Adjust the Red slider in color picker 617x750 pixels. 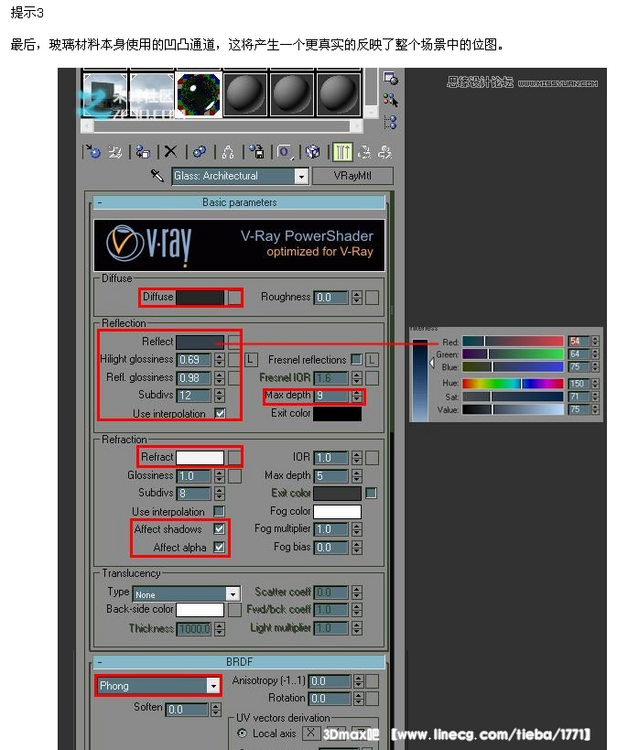513,341
